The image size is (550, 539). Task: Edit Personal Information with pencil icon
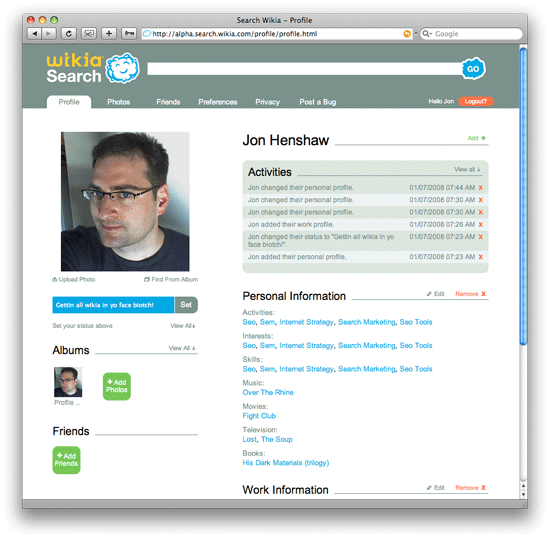point(435,294)
